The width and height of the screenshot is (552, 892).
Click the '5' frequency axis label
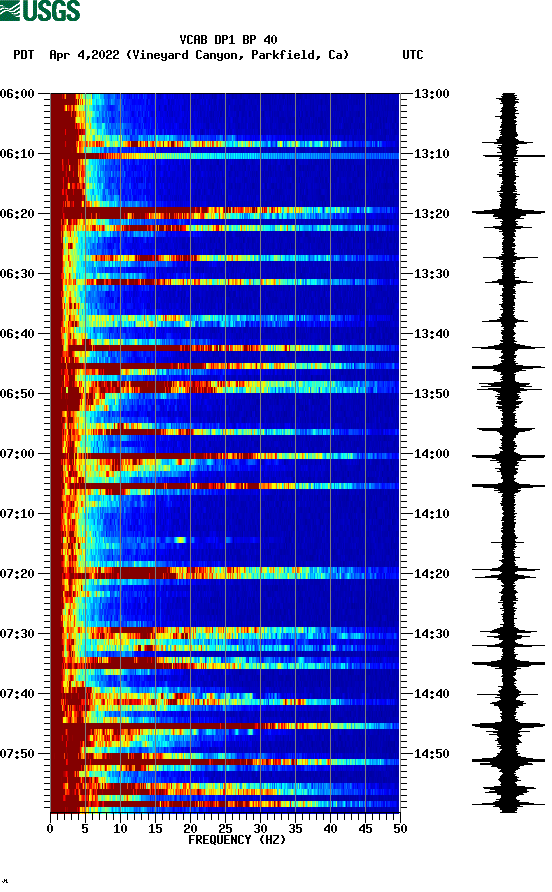click(85, 829)
